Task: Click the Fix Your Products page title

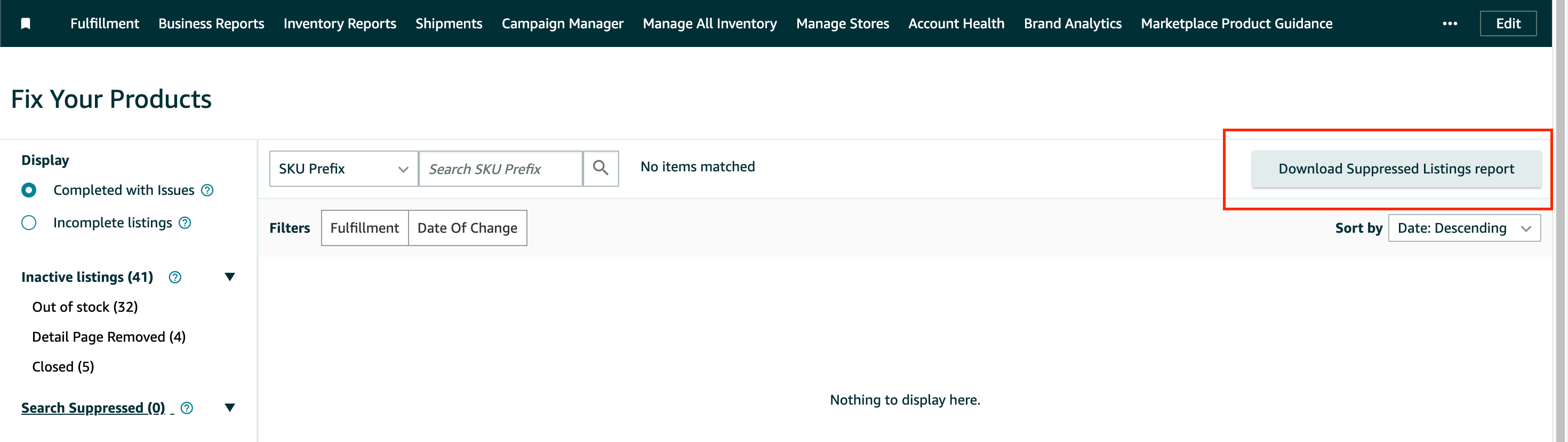Action: (x=111, y=99)
